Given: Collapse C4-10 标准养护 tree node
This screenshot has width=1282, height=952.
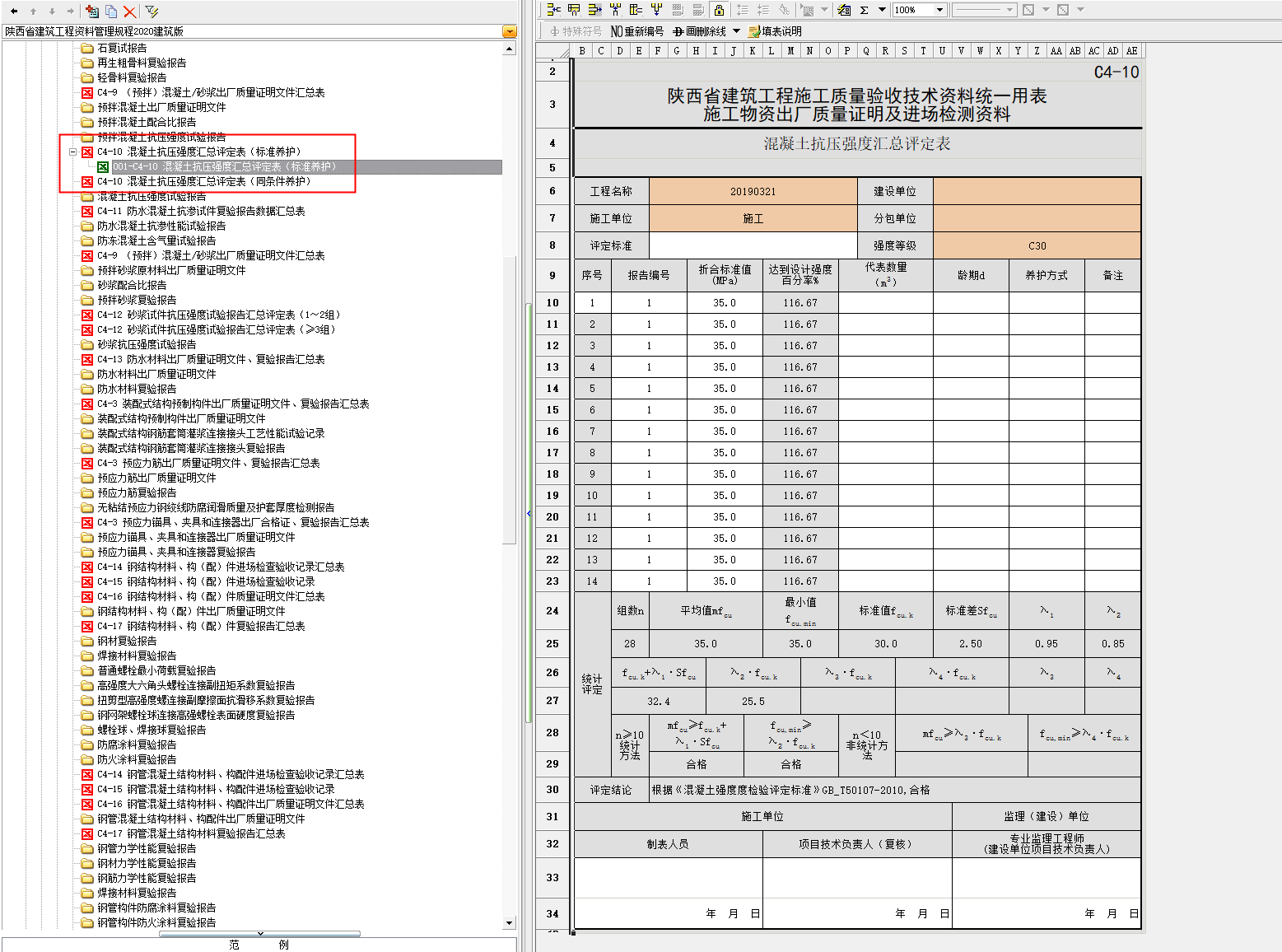Looking at the screenshot, I should (x=73, y=152).
